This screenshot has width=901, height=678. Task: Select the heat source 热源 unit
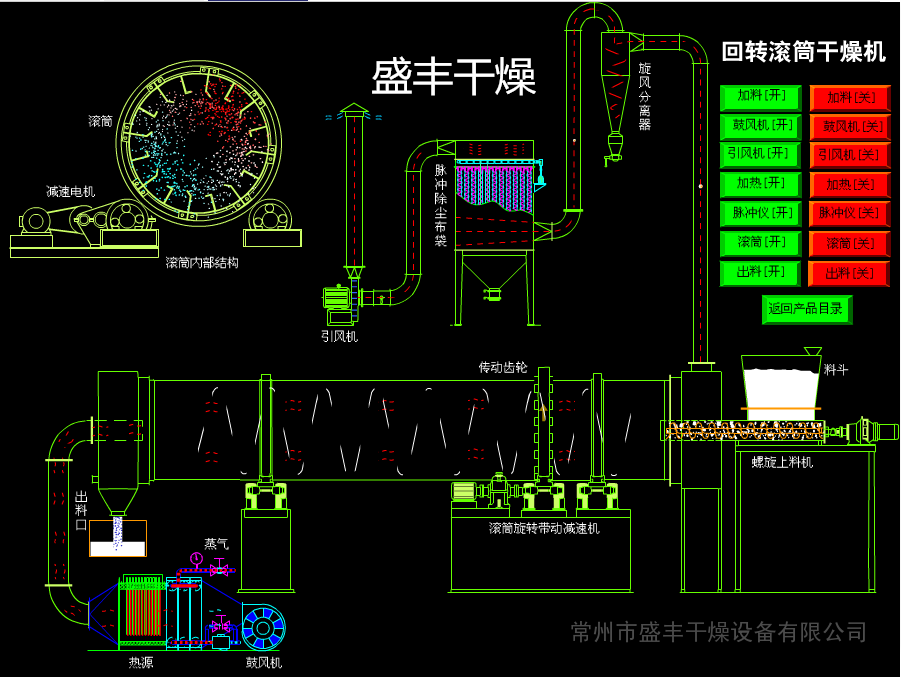coord(142,612)
